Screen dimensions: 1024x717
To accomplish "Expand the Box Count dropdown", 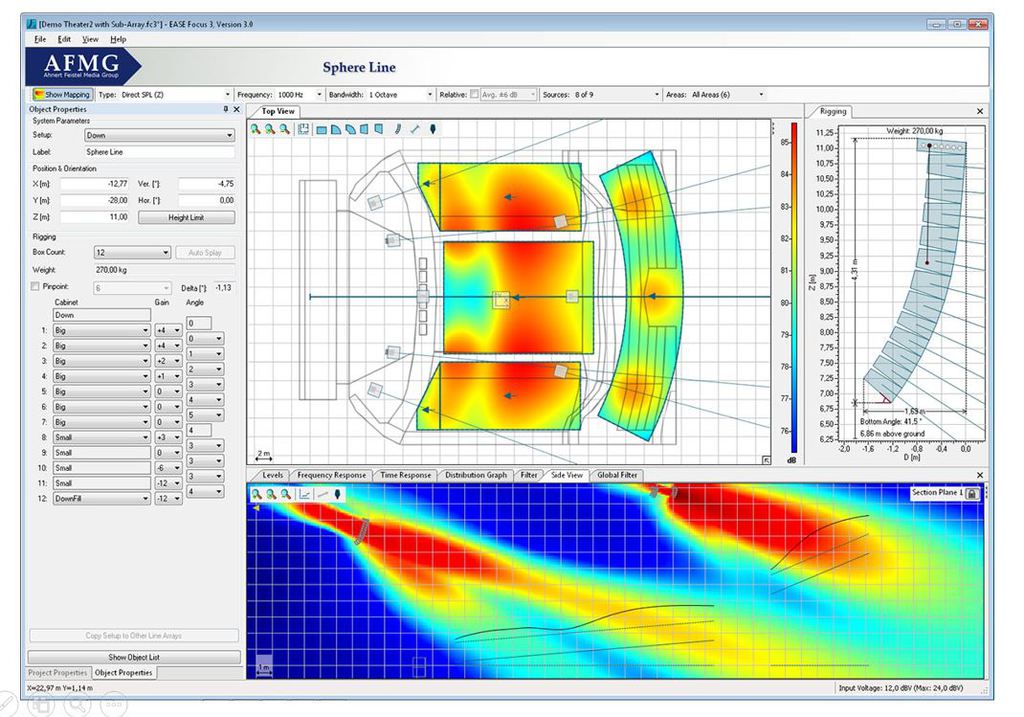I will pos(132,253).
